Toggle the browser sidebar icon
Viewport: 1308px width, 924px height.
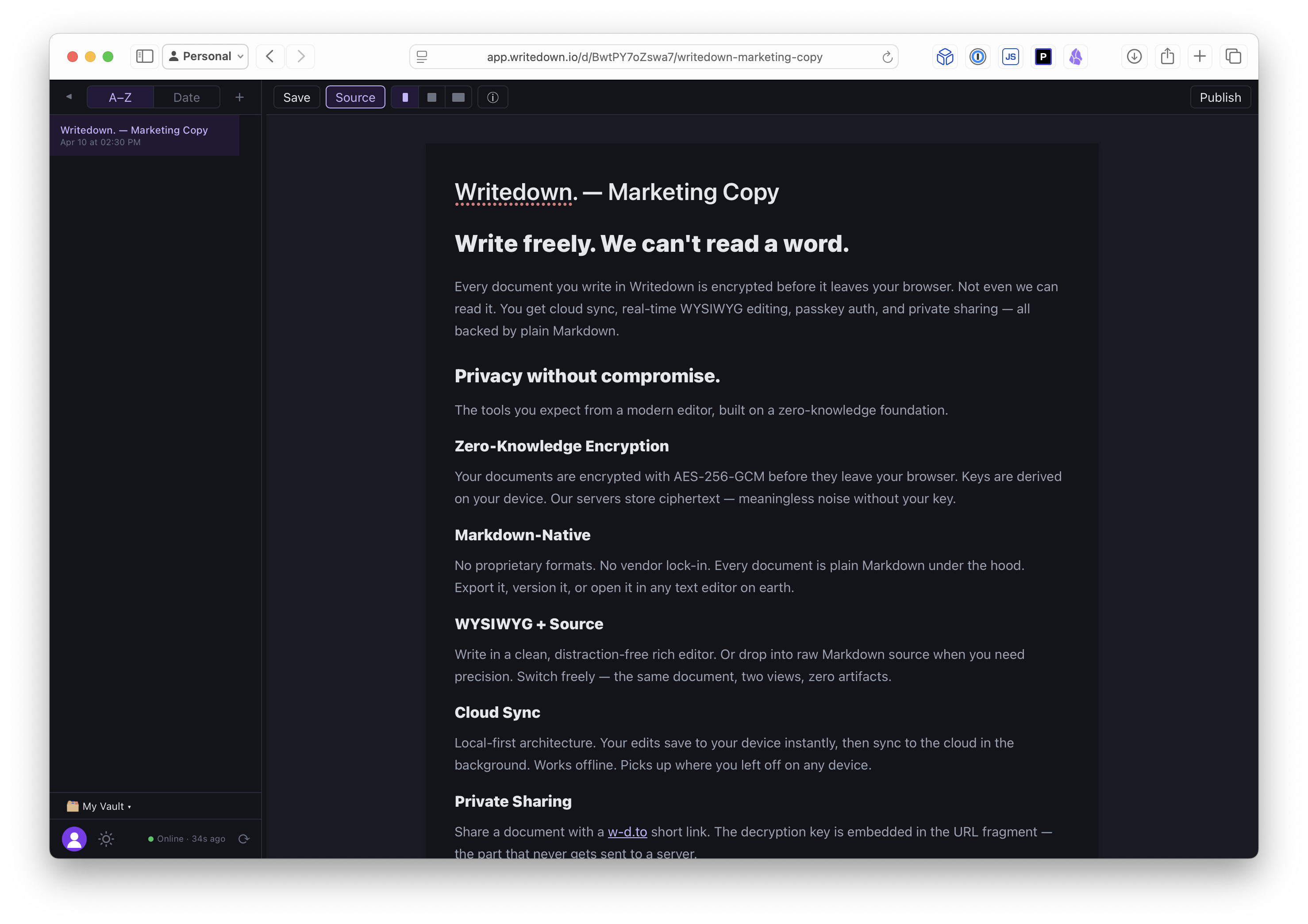point(144,56)
